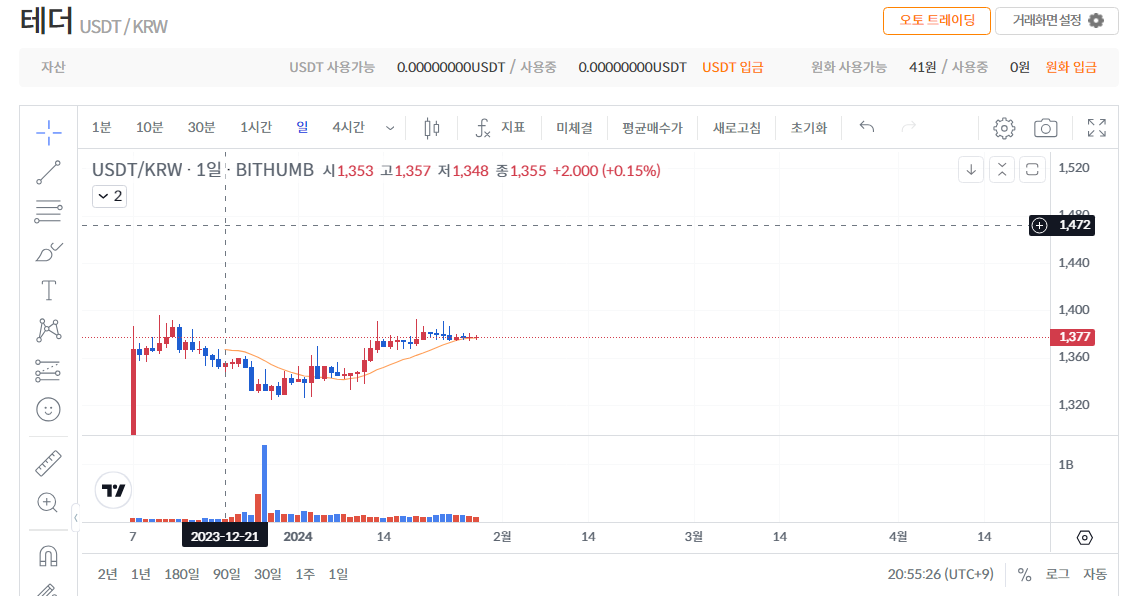Screen dimensions: 1123x602
Task: Toggle the magnet snap mode
Action: pyautogui.click(x=49, y=556)
